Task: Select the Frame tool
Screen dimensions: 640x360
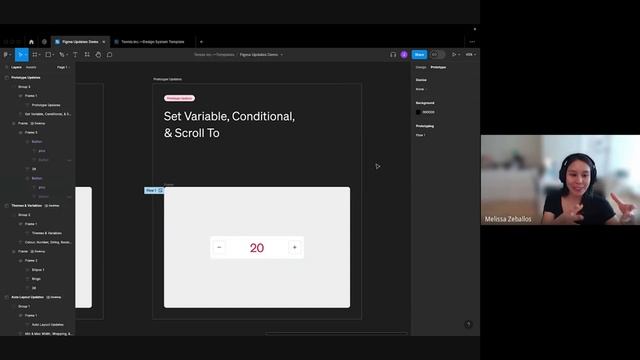Action: tap(35, 54)
